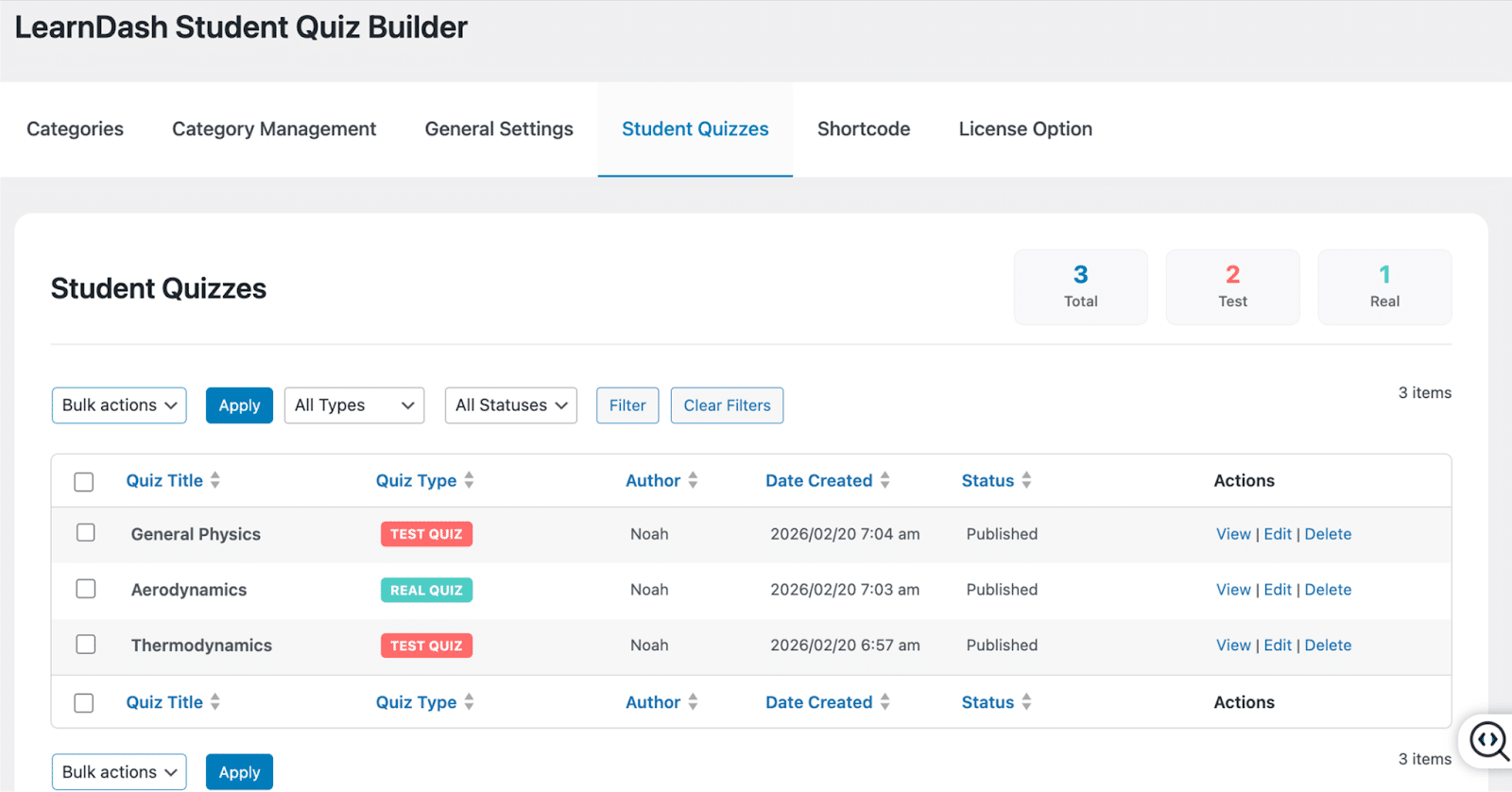Screen dimensions: 1512x792
Task: Tick the select-all checkbox in the table footer
Action: point(84,703)
